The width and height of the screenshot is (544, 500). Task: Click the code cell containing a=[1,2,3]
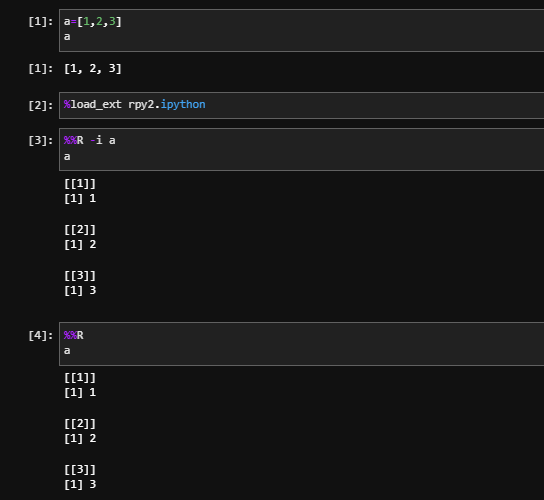tap(301, 31)
